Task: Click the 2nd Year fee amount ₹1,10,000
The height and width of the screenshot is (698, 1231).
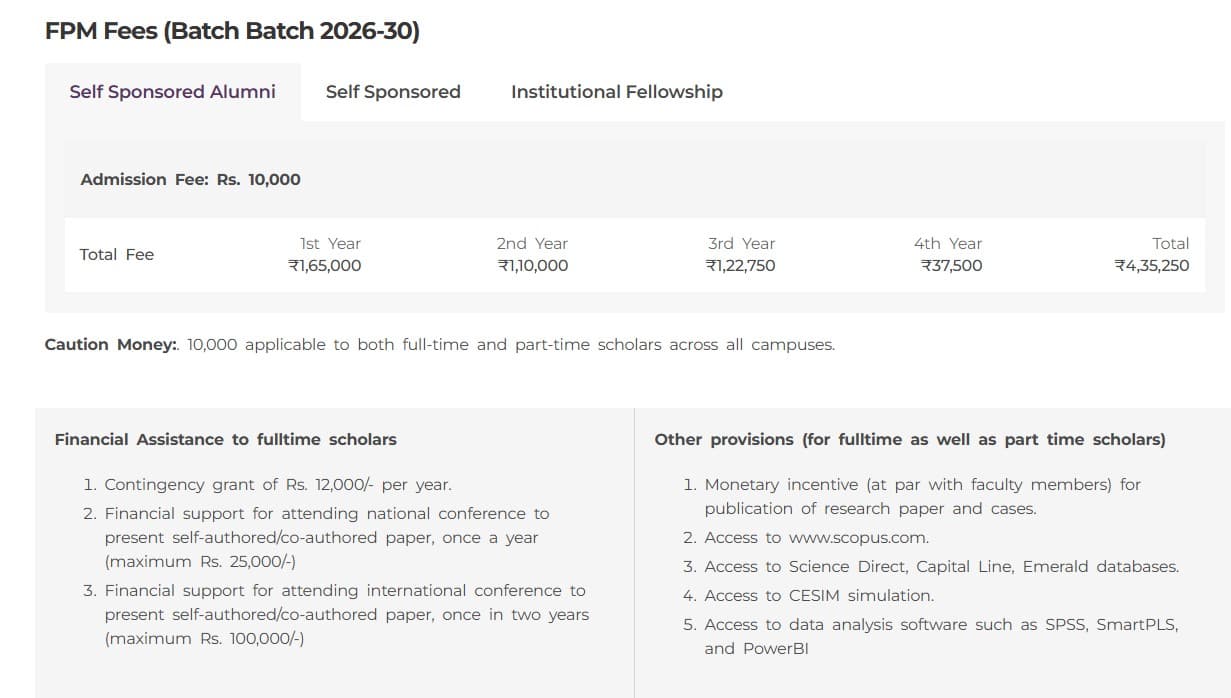Action: 532,266
